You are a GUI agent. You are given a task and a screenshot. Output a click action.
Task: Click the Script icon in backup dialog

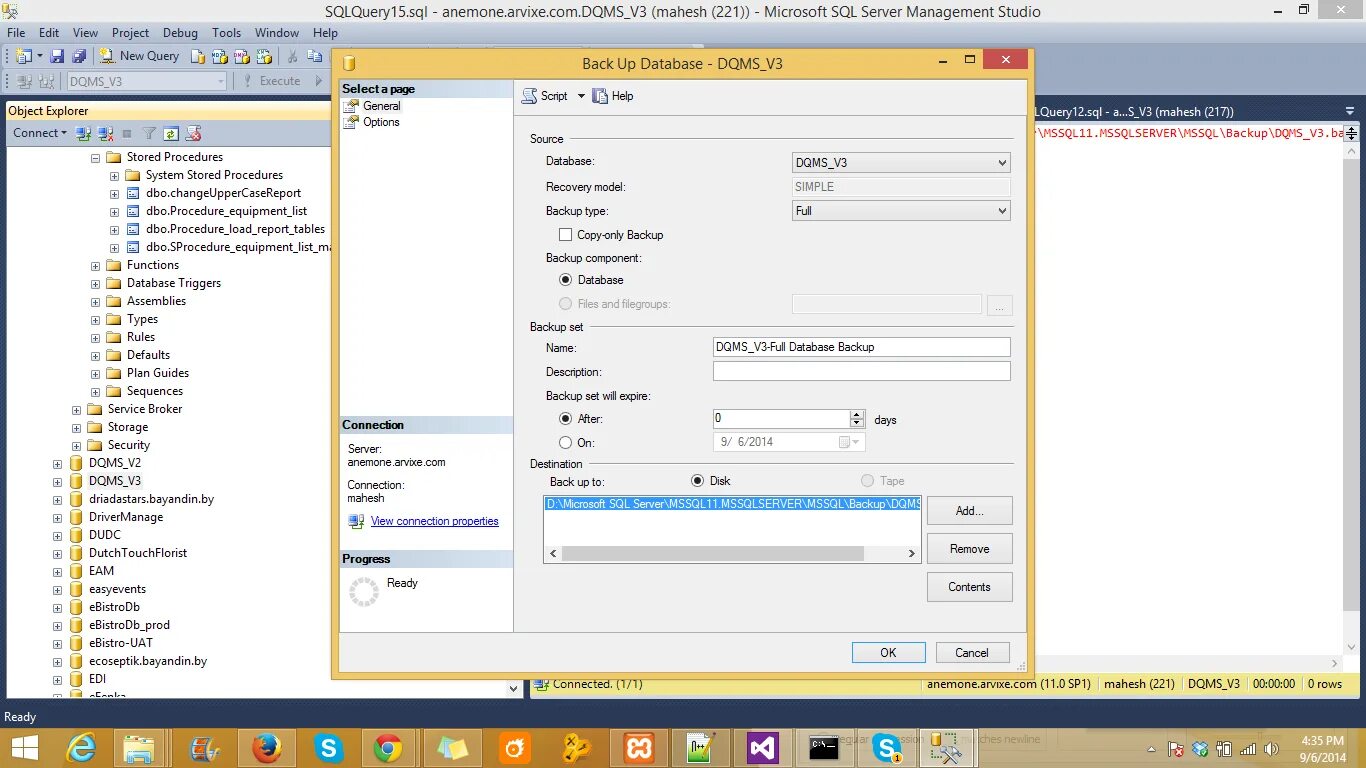point(529,96)
